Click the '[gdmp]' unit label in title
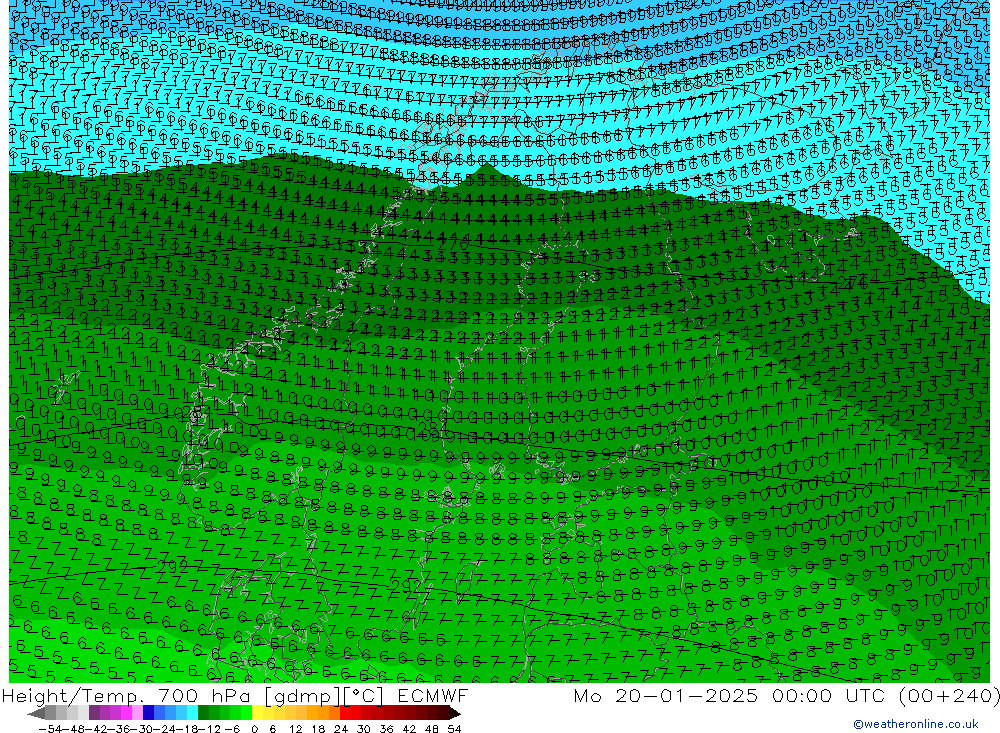Viewport: 1000px width, 733px height. [302, 696]
